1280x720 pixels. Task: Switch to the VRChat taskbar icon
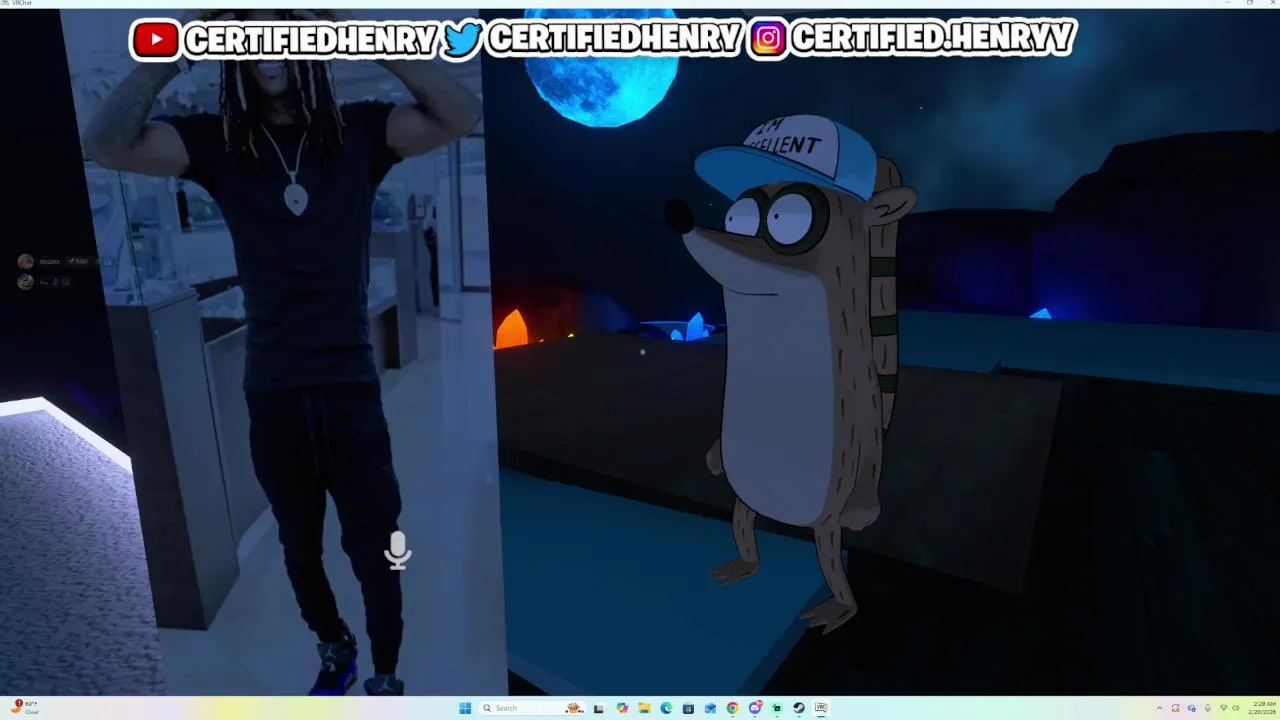[821, 708]
